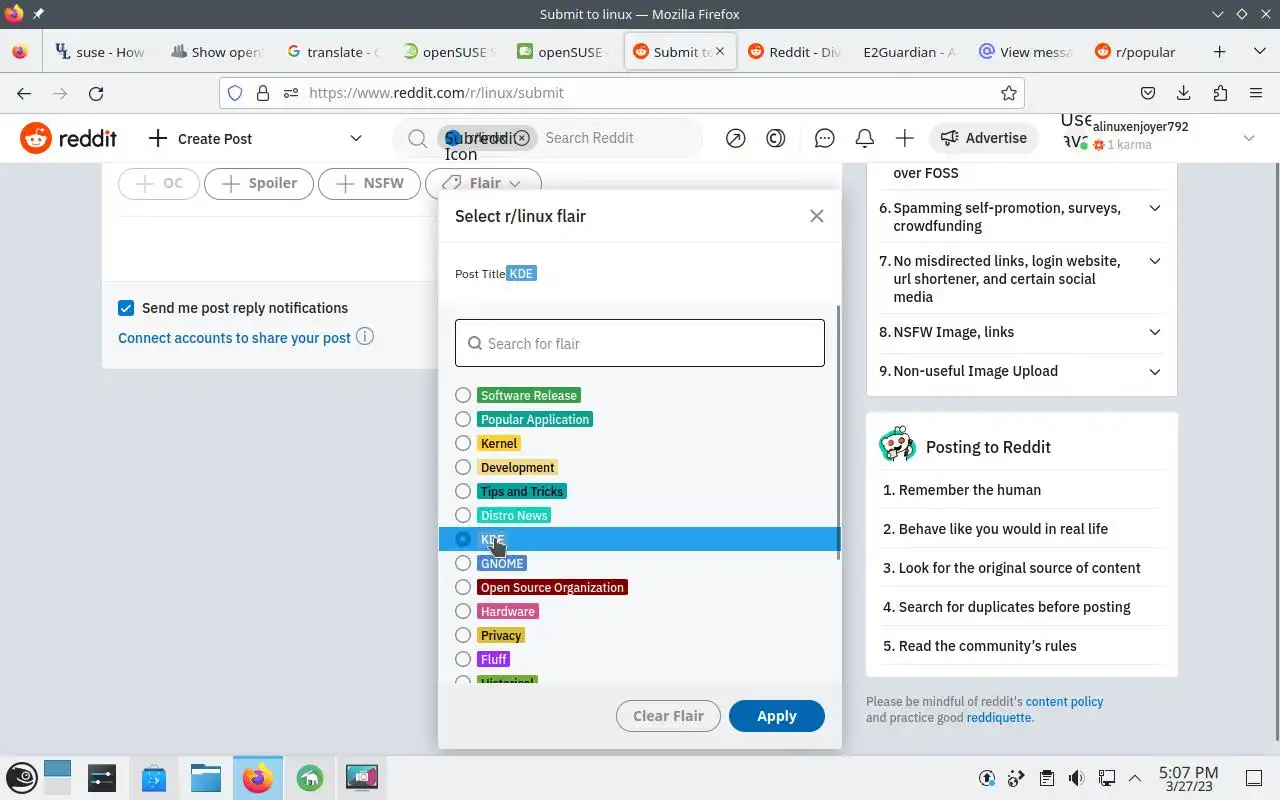The image size is (1280, 800).
Task: Select the Tips and Tricks flair
Action: 463,491
